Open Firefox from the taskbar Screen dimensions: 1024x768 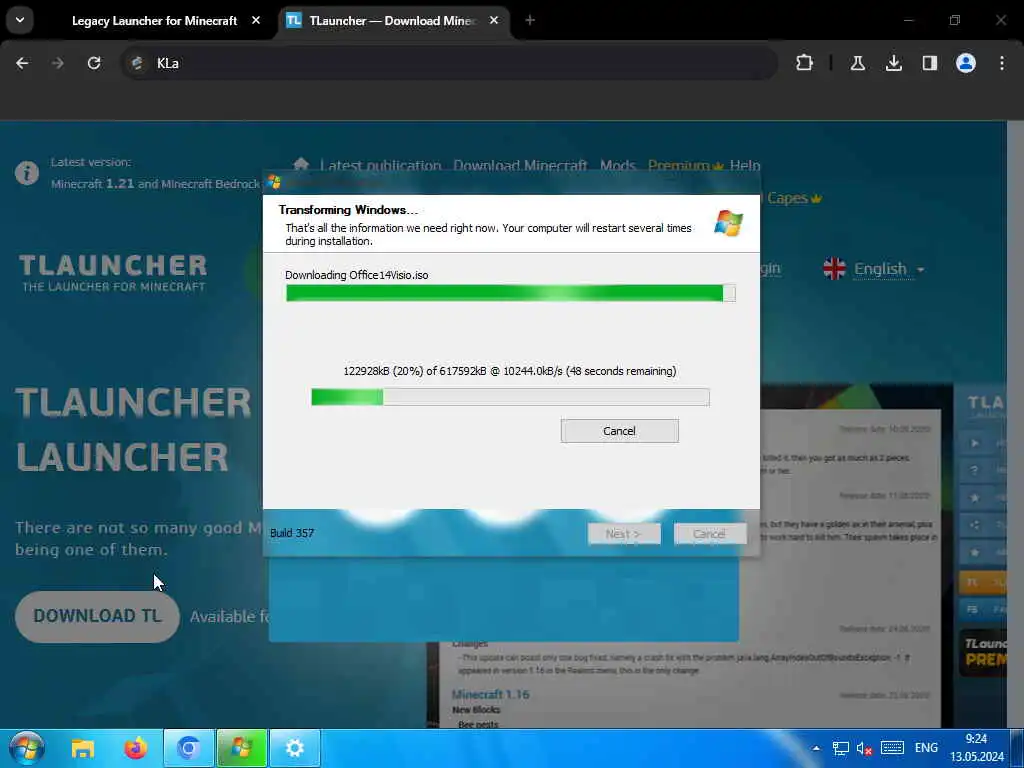pos(136,748)
